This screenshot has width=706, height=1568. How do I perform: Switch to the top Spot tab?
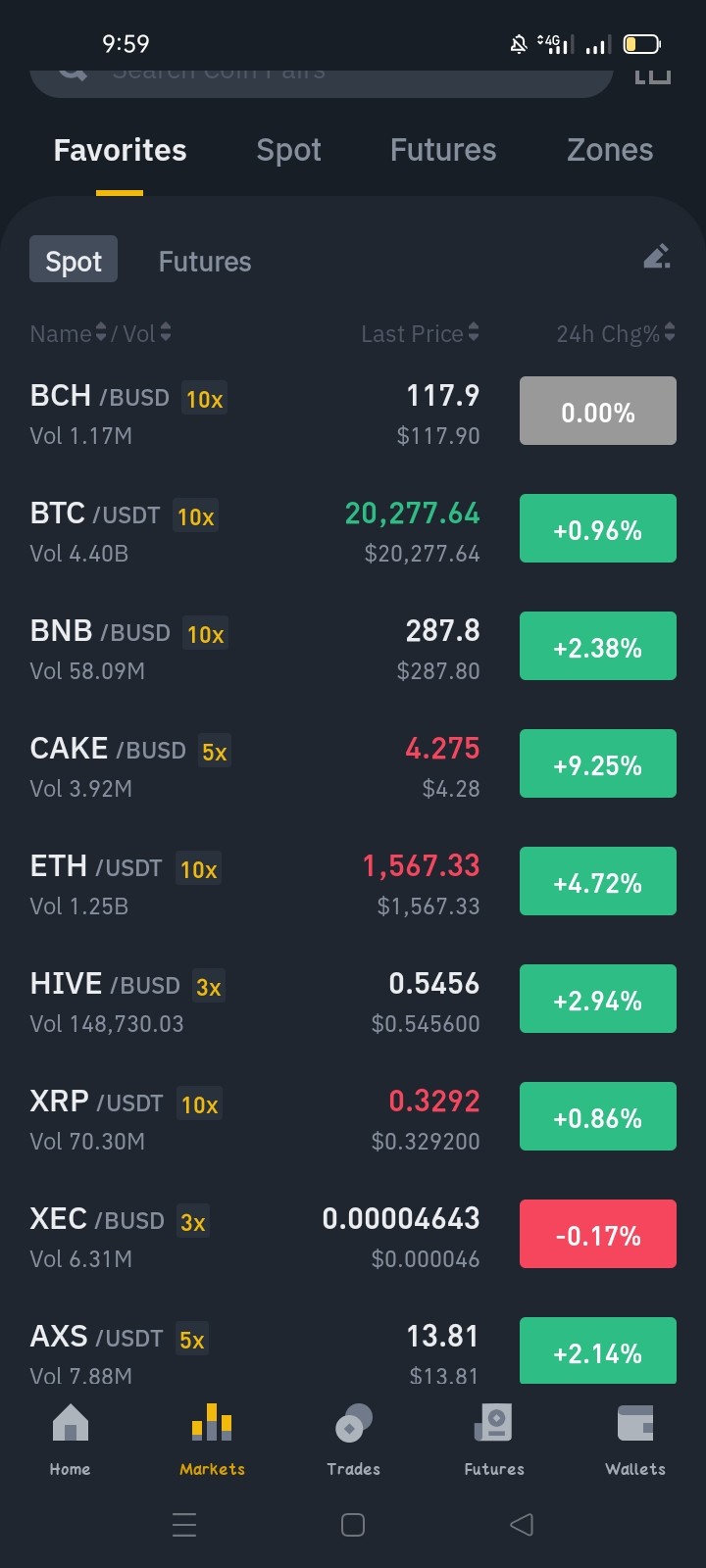[x=288, y=150]
